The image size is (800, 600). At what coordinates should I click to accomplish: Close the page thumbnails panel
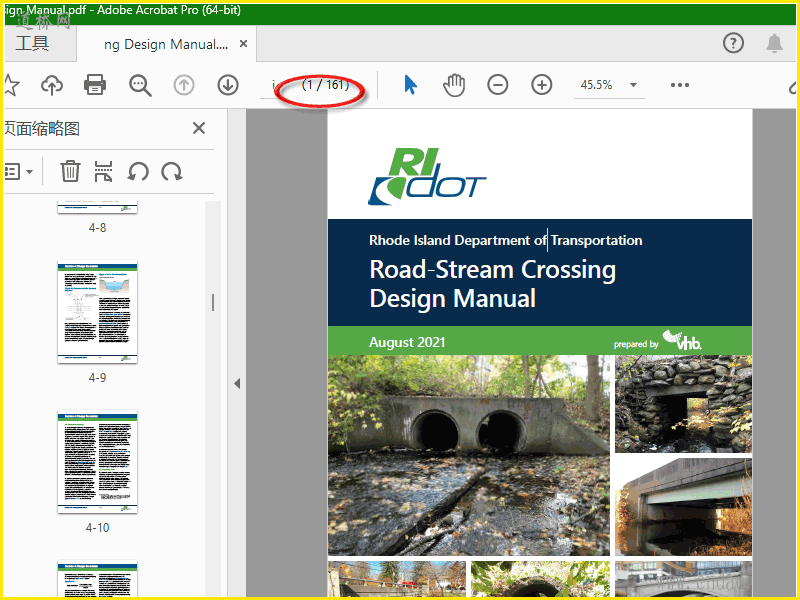coord(199,128)
